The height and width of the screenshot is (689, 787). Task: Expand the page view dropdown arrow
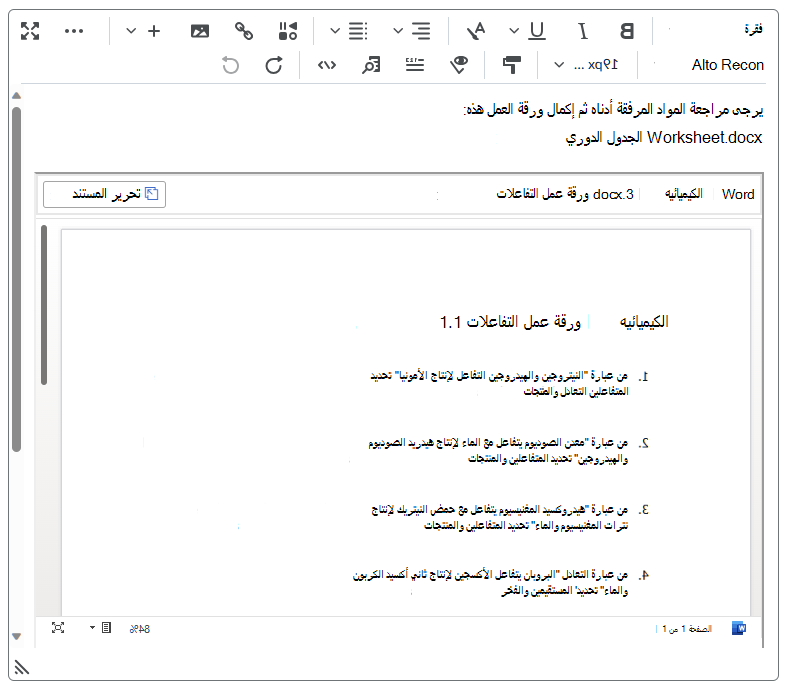[92, 628]
